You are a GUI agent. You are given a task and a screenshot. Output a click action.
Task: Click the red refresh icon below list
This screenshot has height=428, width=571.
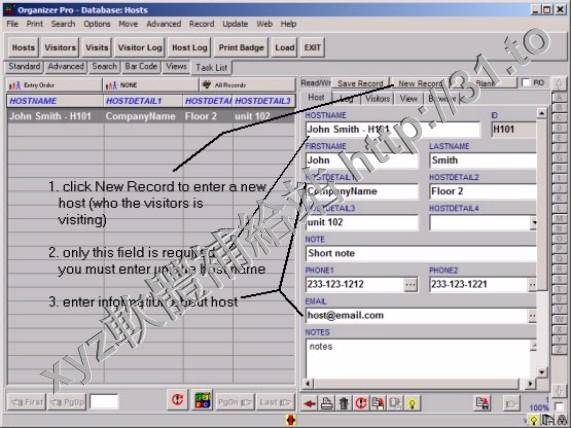178,400
